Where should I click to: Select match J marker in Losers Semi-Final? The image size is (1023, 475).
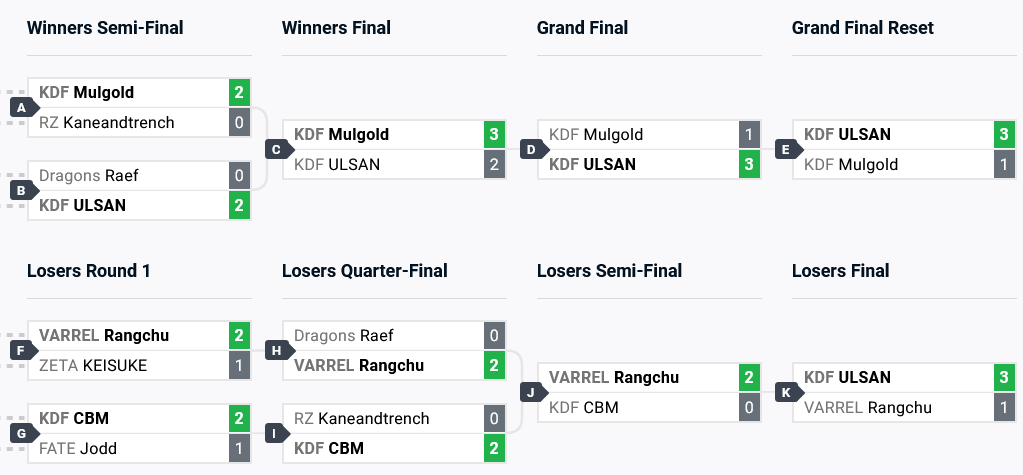point(530,392)
